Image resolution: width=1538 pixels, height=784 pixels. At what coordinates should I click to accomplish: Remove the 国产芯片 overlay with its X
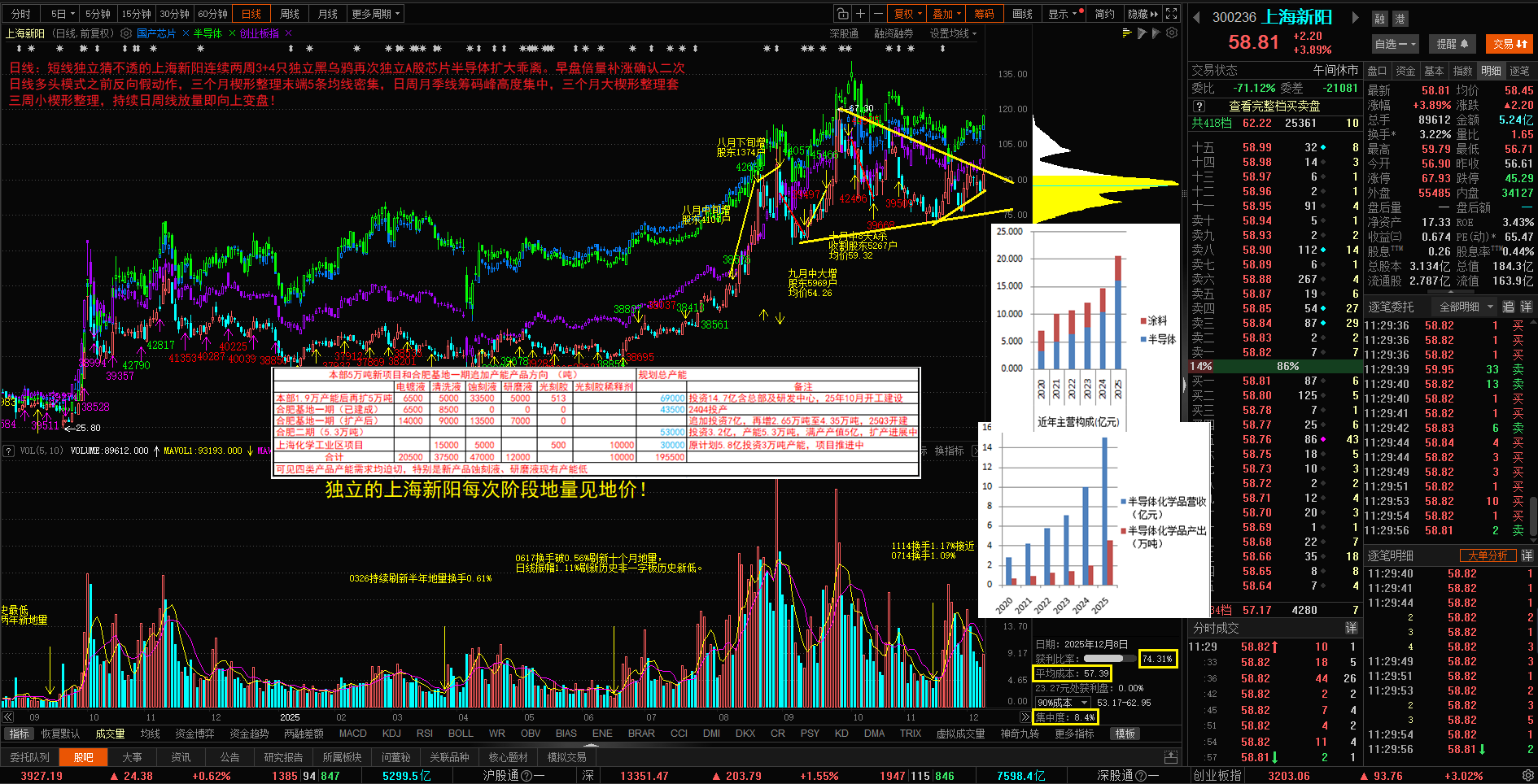(186, 33)
